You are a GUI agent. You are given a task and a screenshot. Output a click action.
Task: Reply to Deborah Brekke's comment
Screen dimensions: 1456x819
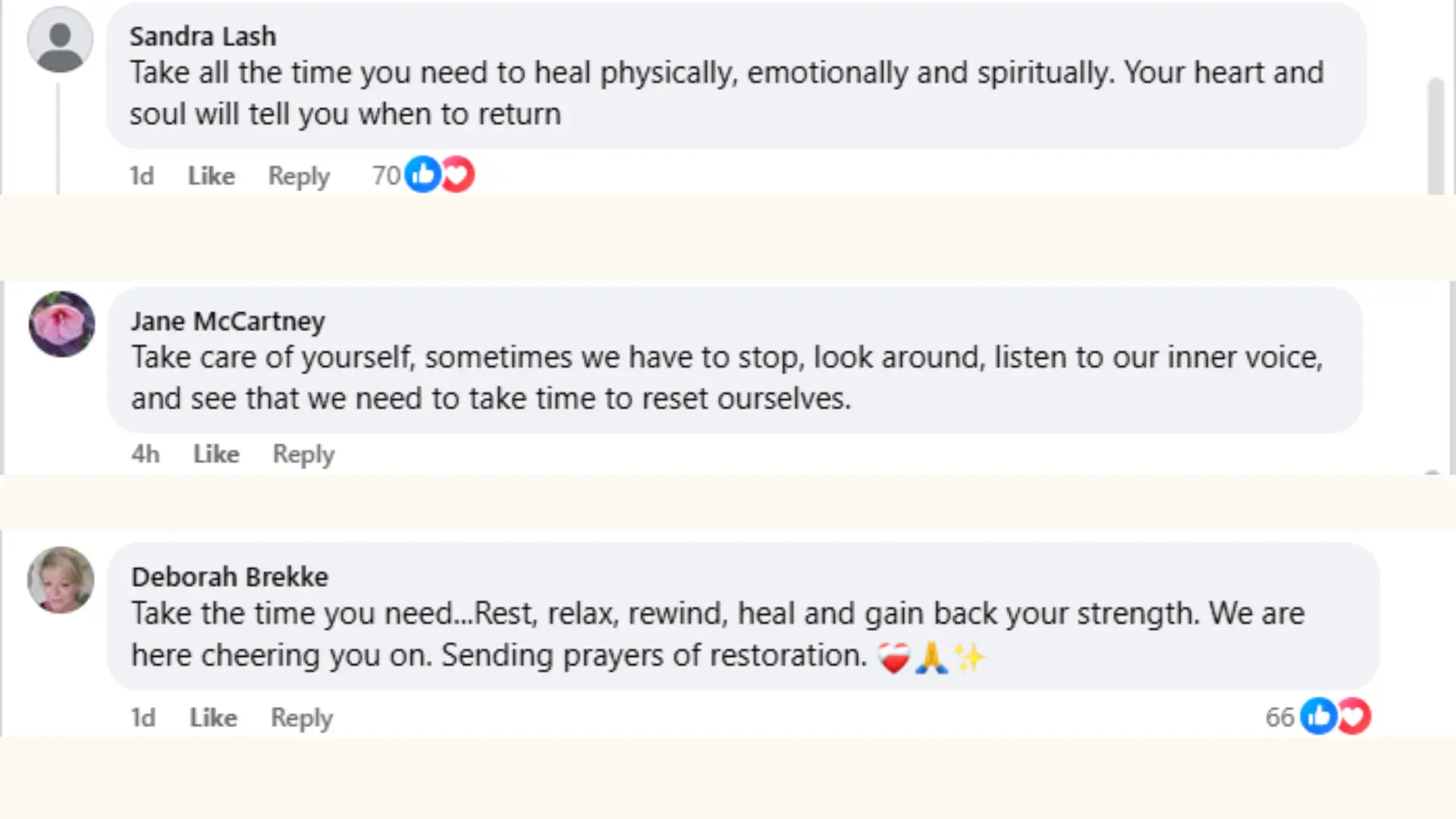point(302,717)
